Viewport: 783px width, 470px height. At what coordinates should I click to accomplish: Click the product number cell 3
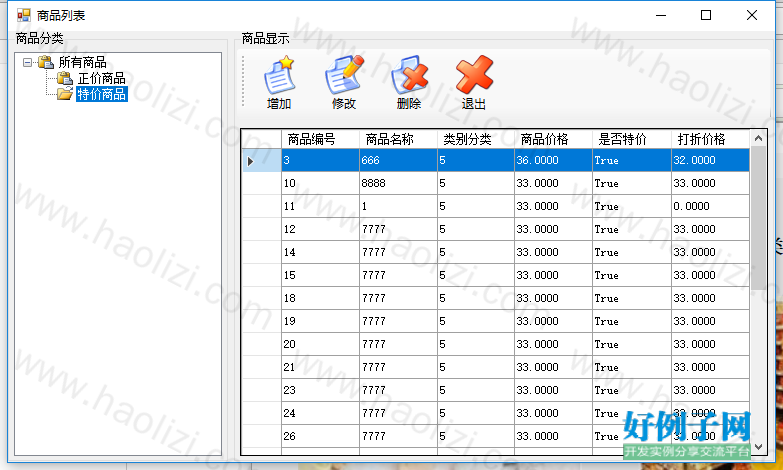click(321, 160)
